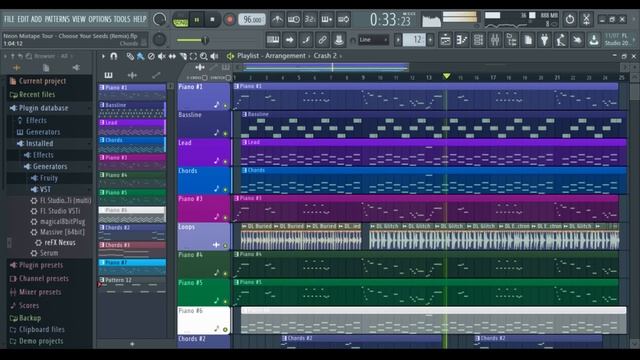Viewport: 640px width, 360px height.
Task: Collapse Plugin database folder
Action: point(44,108)
